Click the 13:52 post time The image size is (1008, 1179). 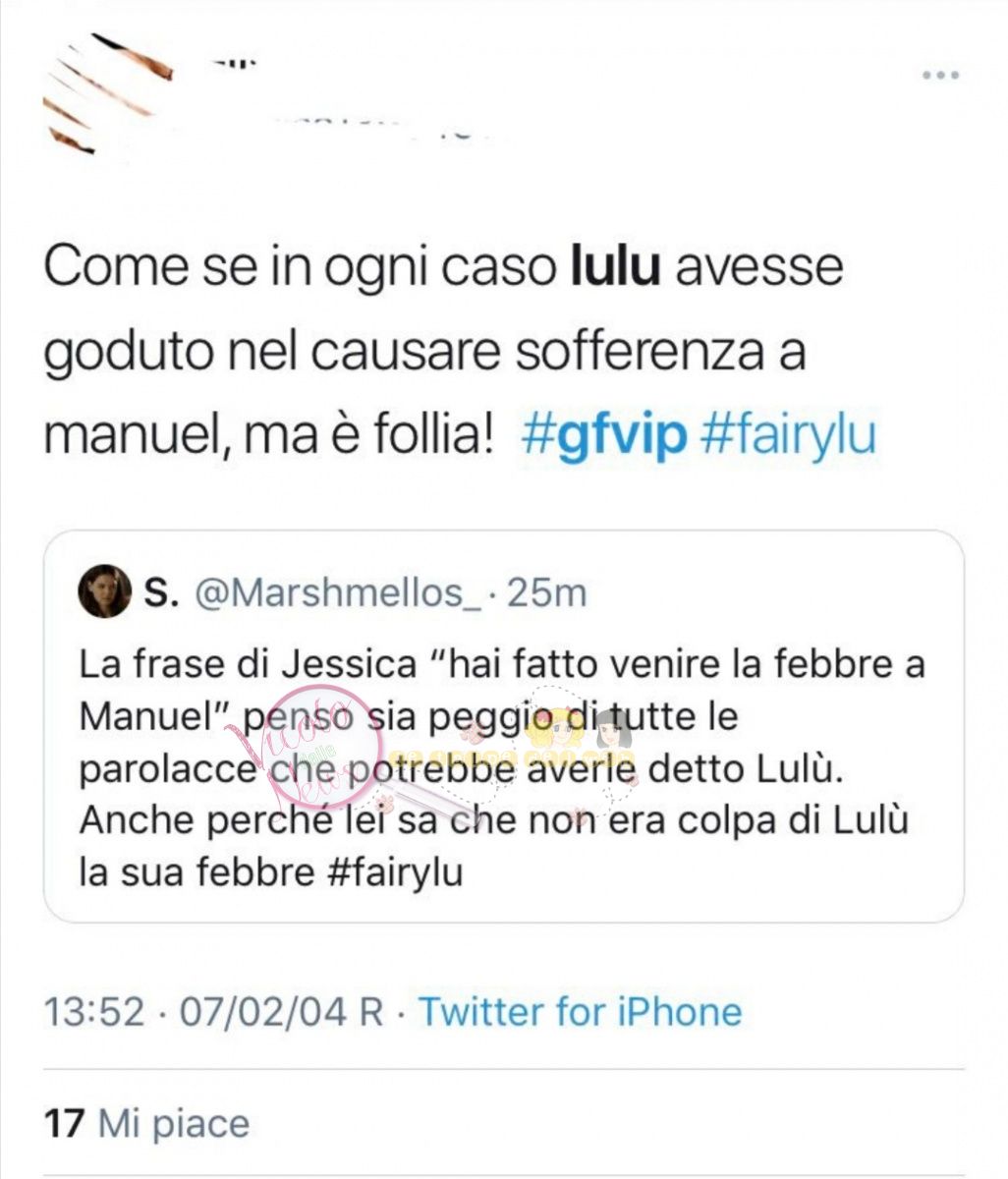click(x=95, y=1011)
